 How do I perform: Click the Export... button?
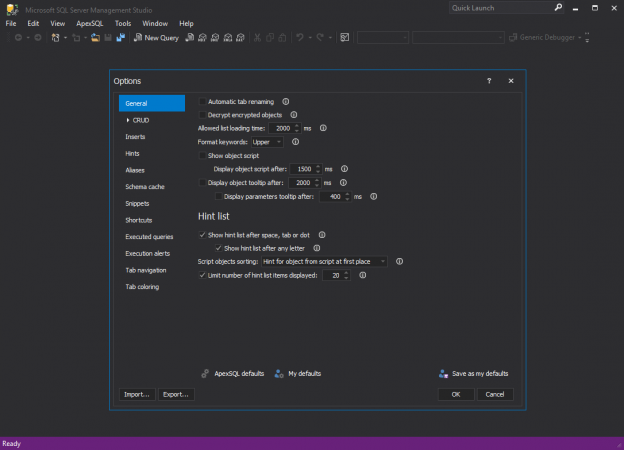(176, 394)
